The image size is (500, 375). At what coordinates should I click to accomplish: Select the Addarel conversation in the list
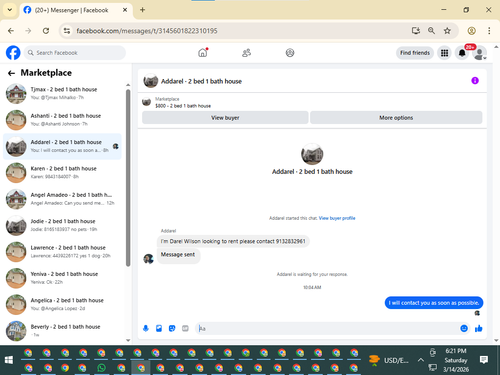[x=62, y=146]
